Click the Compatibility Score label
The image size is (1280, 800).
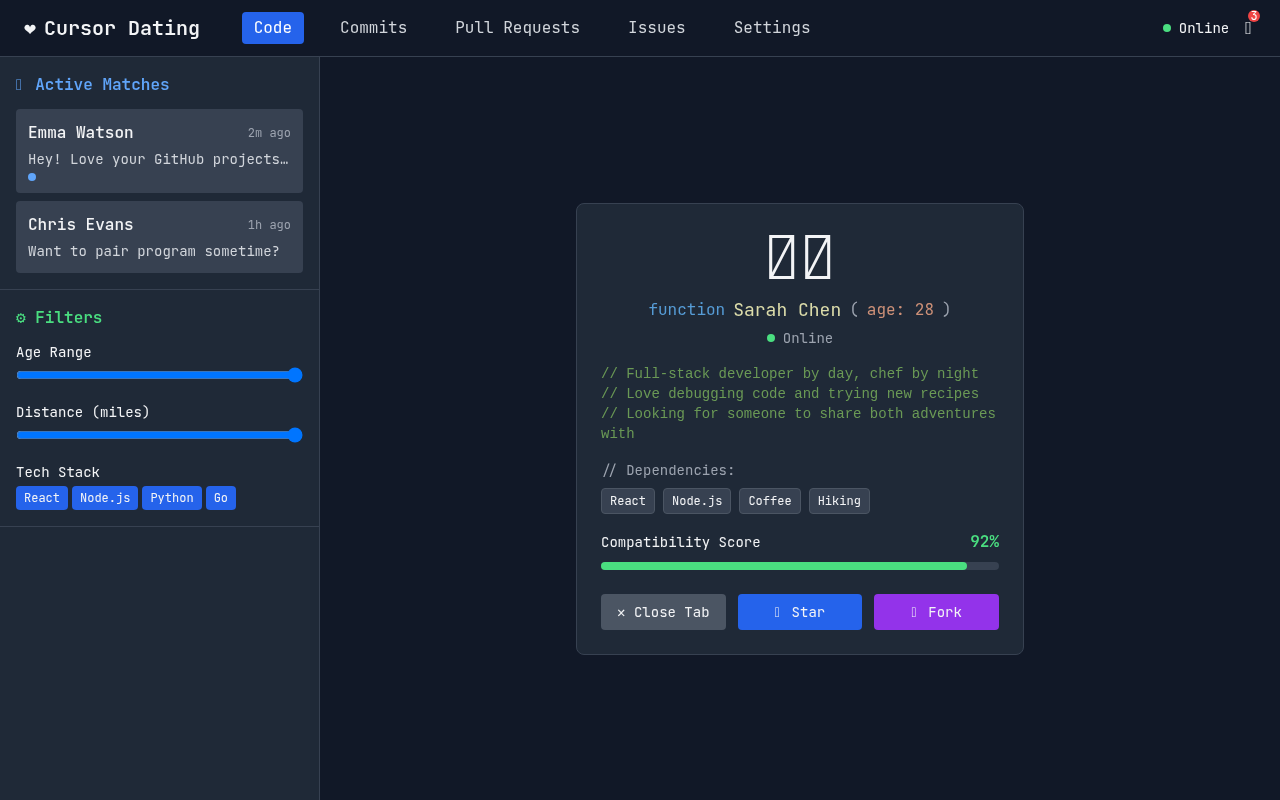681,542
